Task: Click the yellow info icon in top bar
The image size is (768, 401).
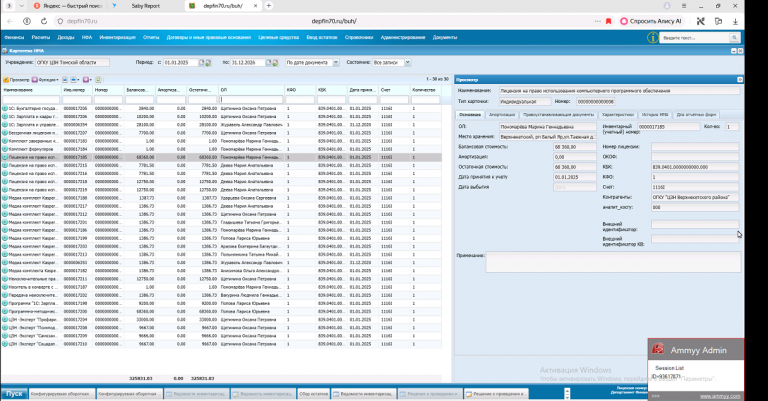Action: 652,38
